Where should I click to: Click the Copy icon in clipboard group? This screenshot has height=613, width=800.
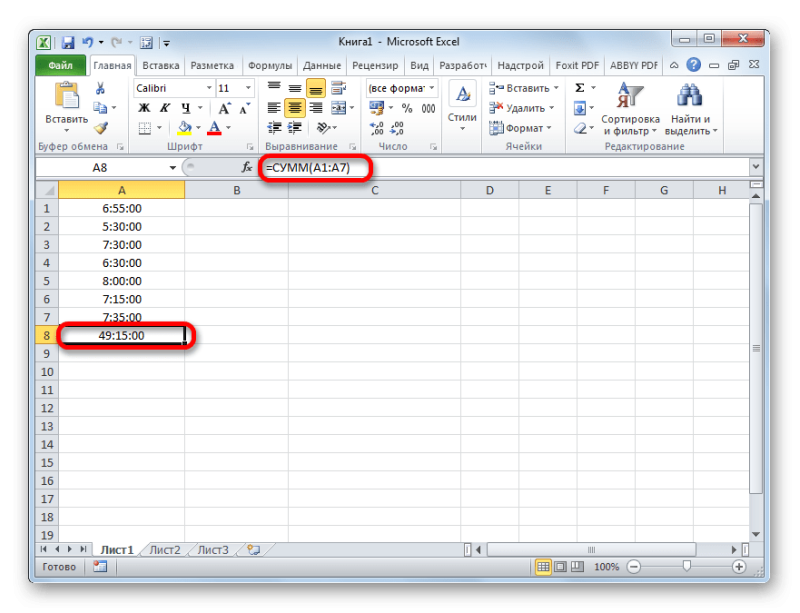point(100,108)
